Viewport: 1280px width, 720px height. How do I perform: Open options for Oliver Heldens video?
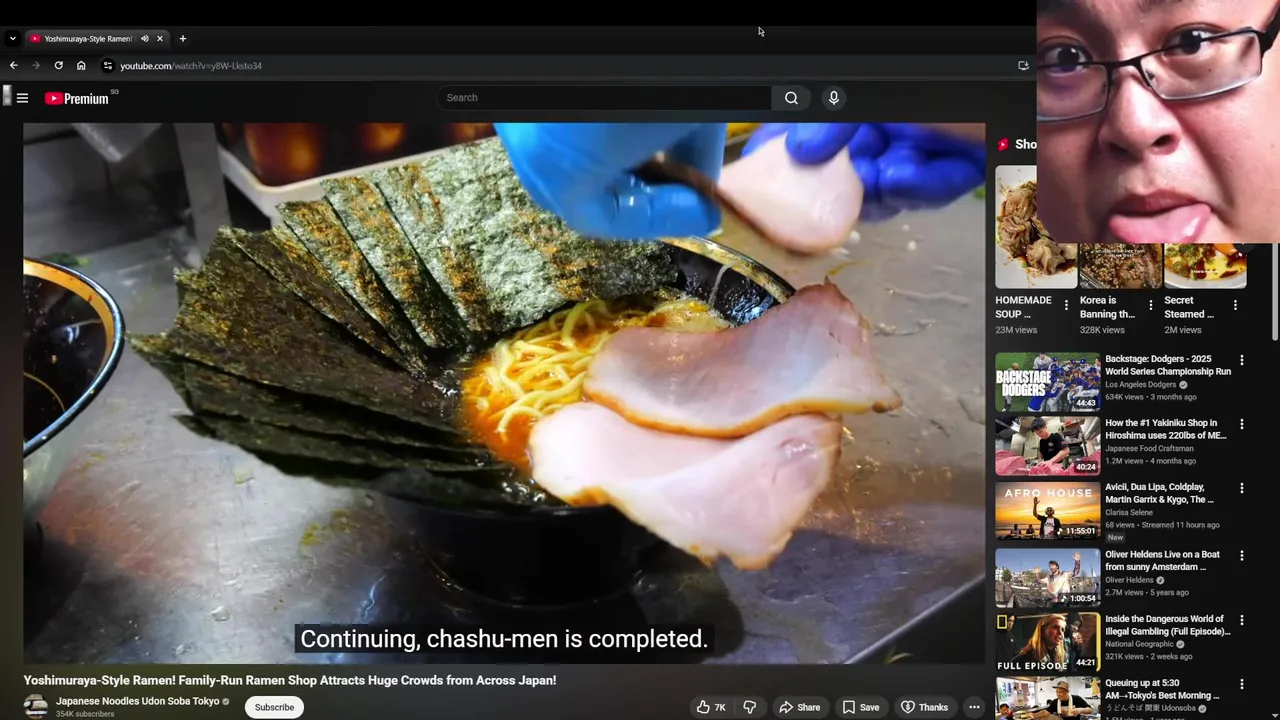point(1242,555)
